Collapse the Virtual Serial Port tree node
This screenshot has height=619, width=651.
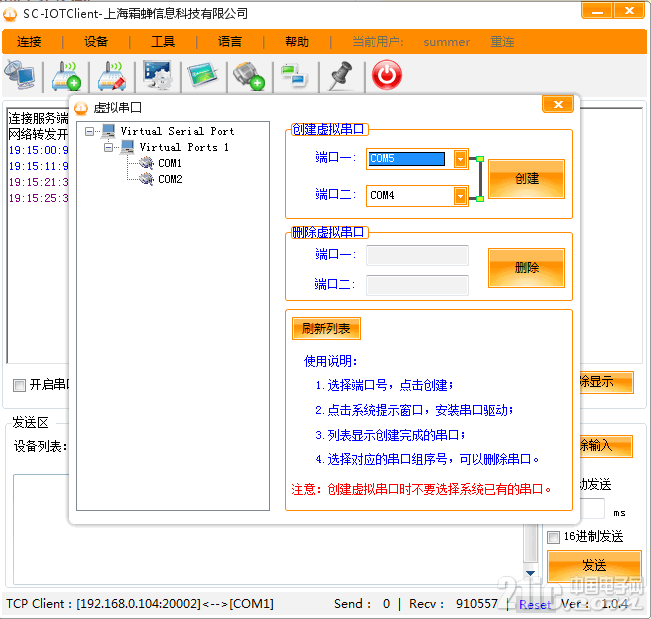[x=89, y=132]
